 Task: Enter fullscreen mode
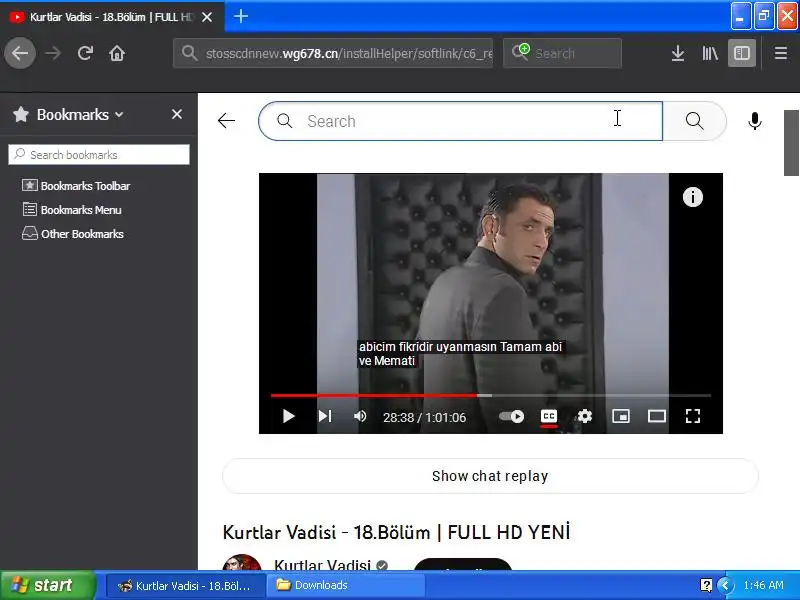pyautogui.click(x=692, y=416)
